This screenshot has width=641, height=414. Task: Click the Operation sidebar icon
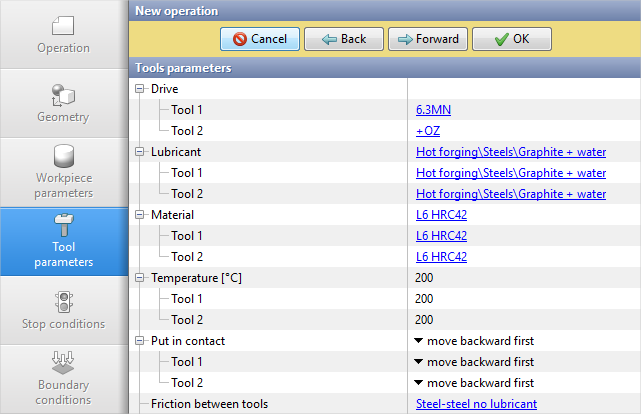click(x=63, y=25)
